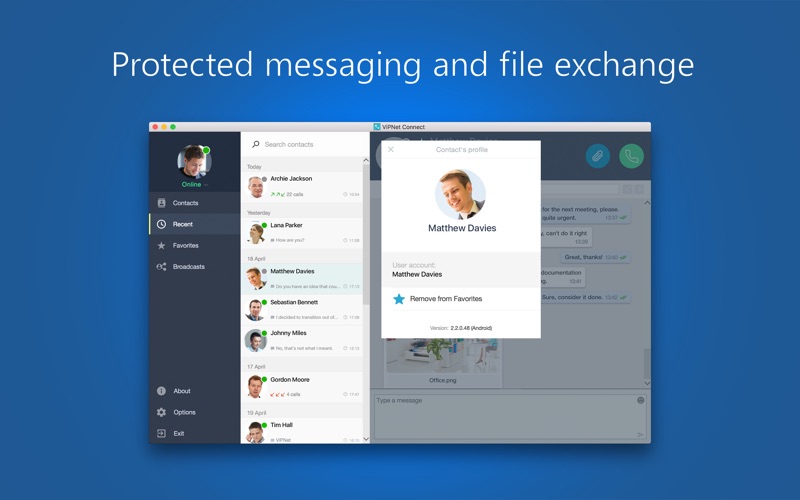The width and height of the screenshot is (800, 500).
Task: Click chat scroll up arrow
Action: pyautogui.click(x=647, y=203)
